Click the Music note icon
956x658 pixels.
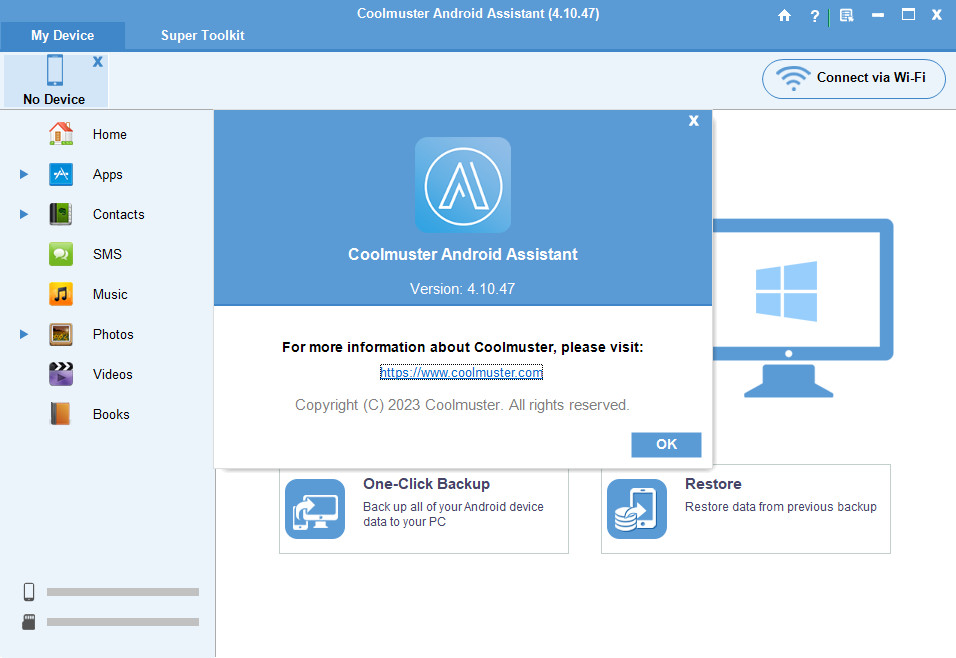pyautogui.click(x=61, y=294)
